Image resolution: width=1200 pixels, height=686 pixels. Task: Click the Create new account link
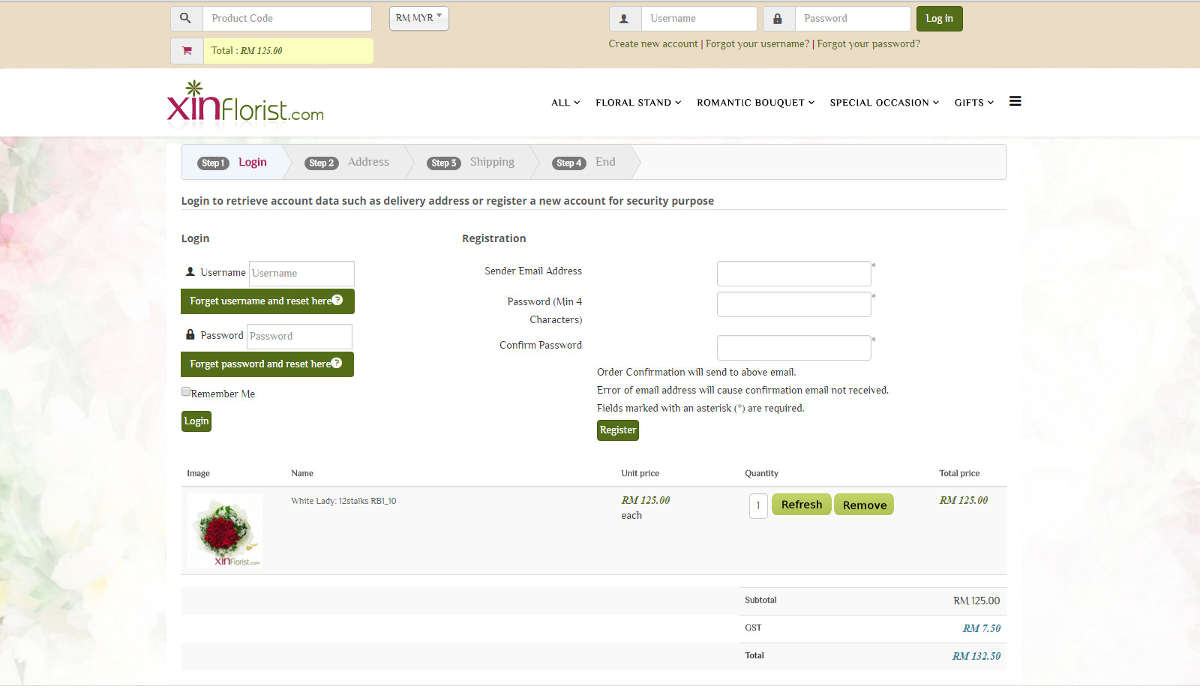point(653,44)
